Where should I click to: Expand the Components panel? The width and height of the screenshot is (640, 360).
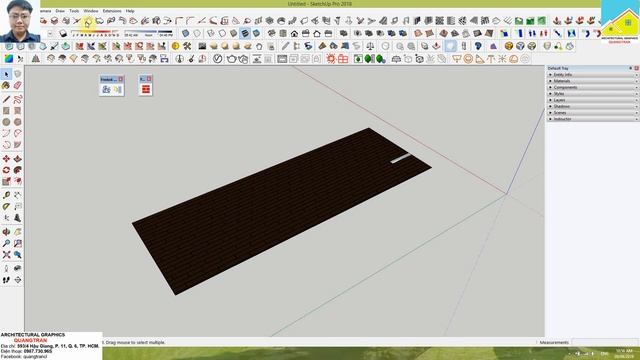pyautogui.click(x=593, y=87)
